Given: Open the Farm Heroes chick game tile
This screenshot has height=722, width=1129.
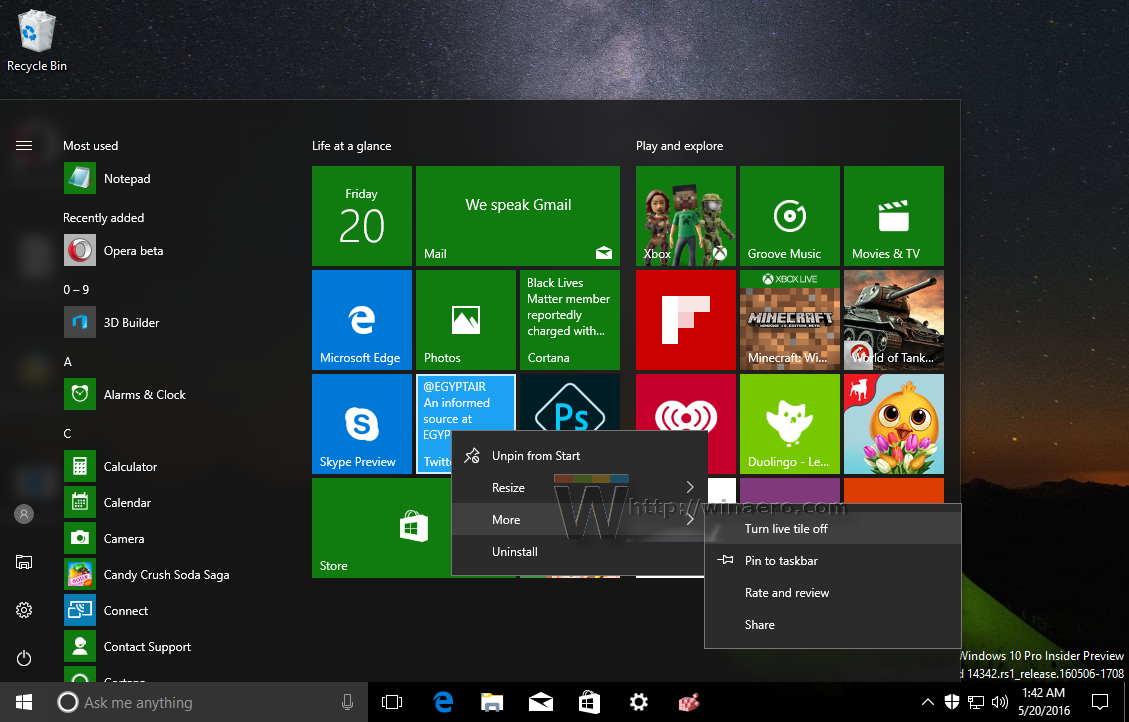Looking at the screenshot, I should (x=894, y=424).
